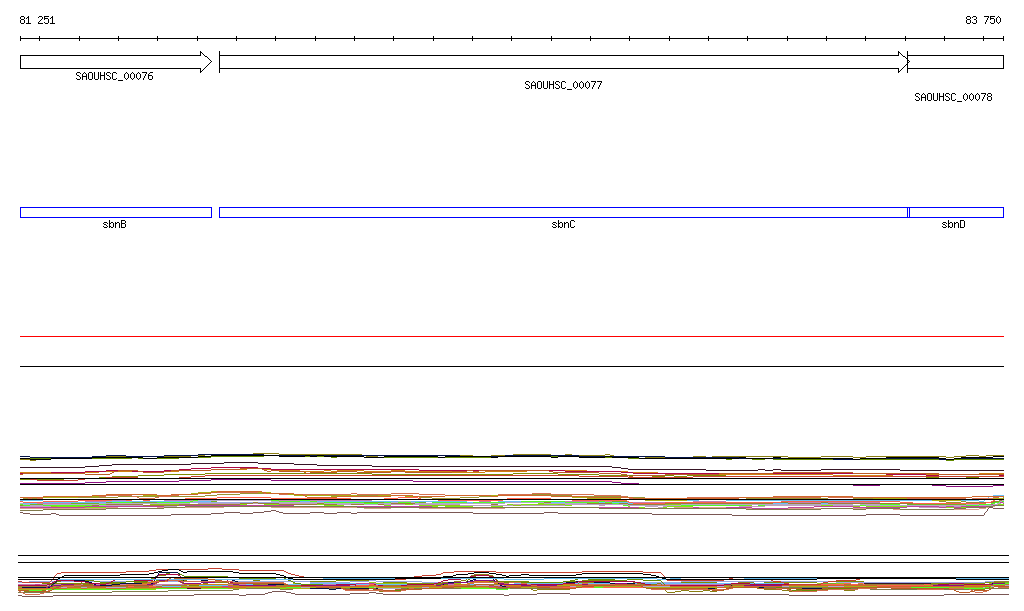Click the end coordinate 83 750
The width and height of the screenshot is (1024, 611).
(x=982, y=20)
